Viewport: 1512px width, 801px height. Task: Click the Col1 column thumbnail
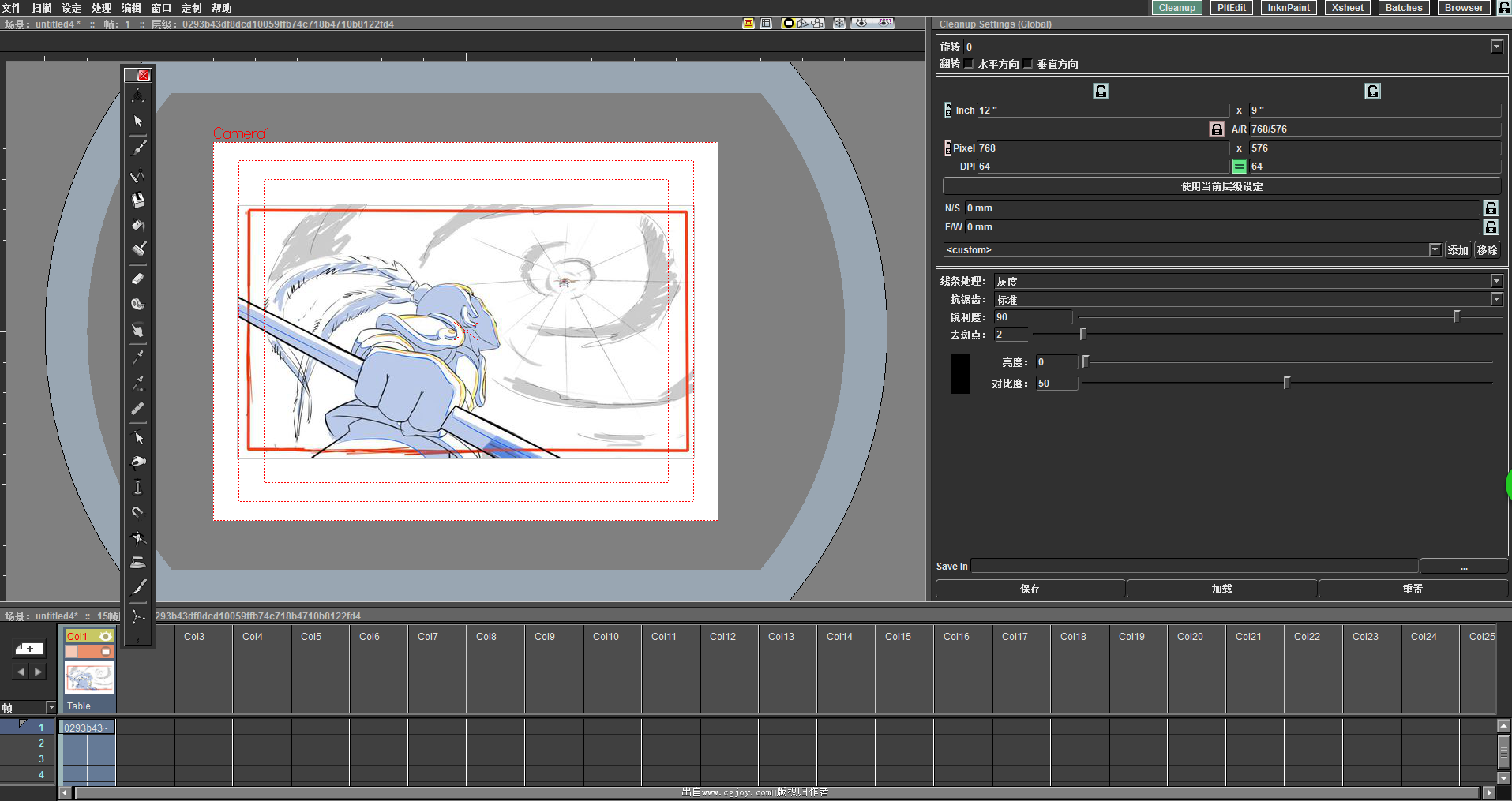89,678
